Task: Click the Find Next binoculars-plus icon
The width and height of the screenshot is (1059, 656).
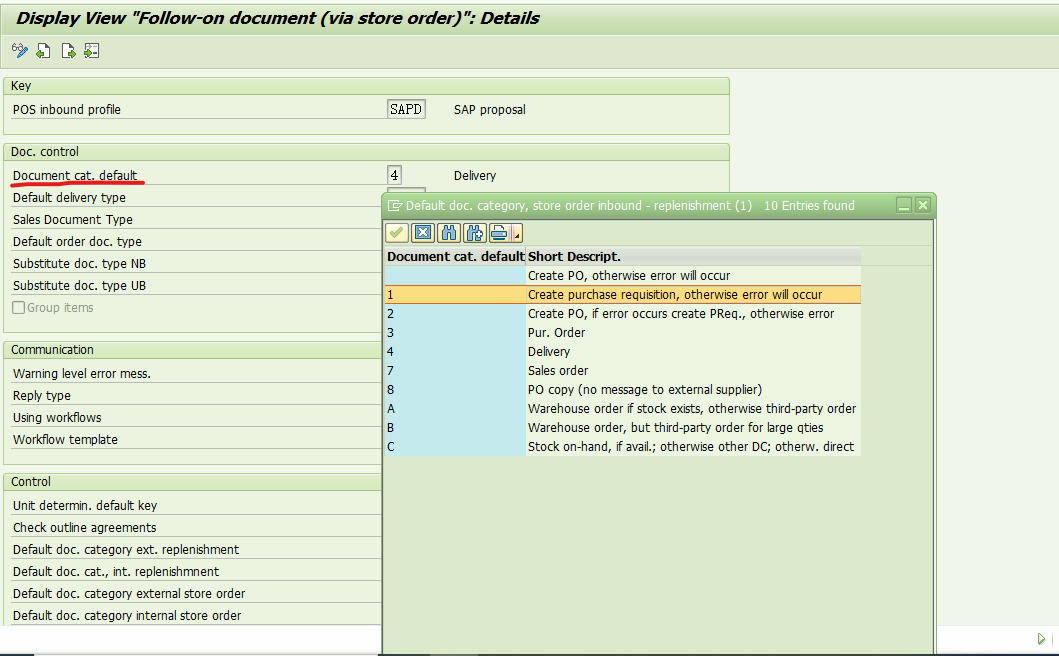Action: (474, 233)
